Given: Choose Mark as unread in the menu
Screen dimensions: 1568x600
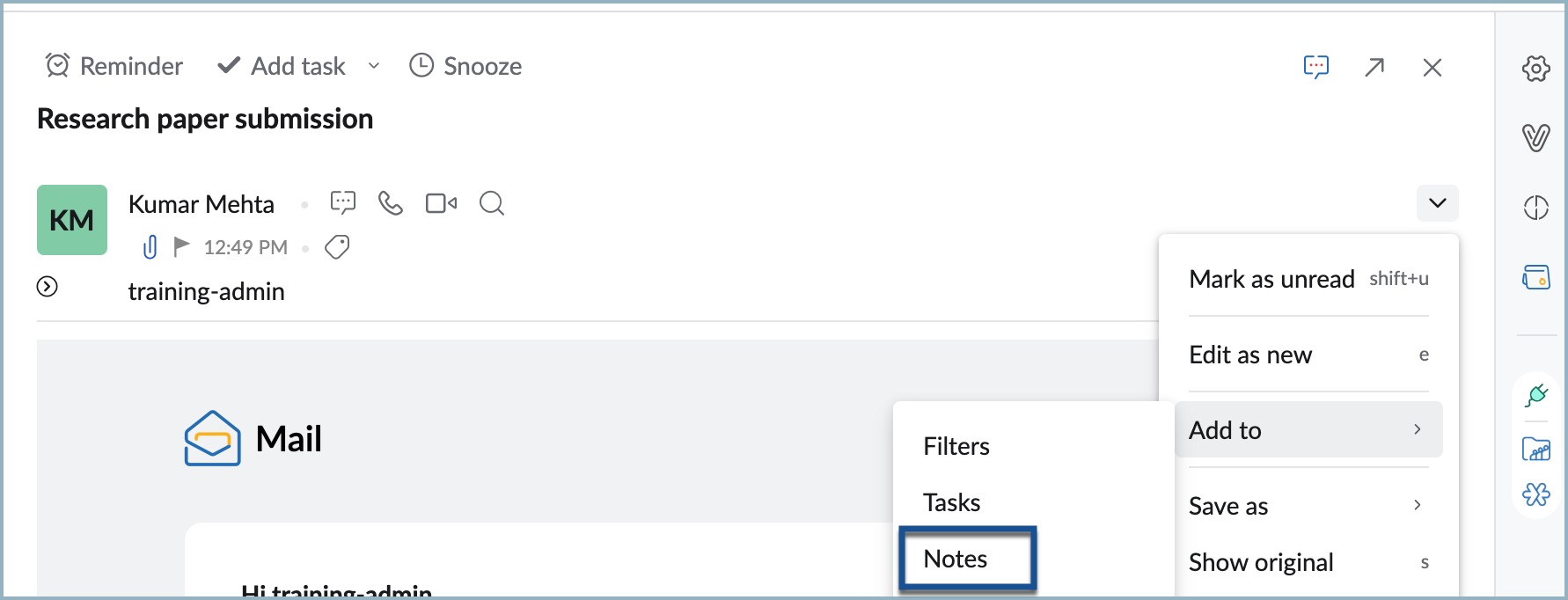Looking at the screenshot, I should pyautogui.click(x=1271, y=279).
